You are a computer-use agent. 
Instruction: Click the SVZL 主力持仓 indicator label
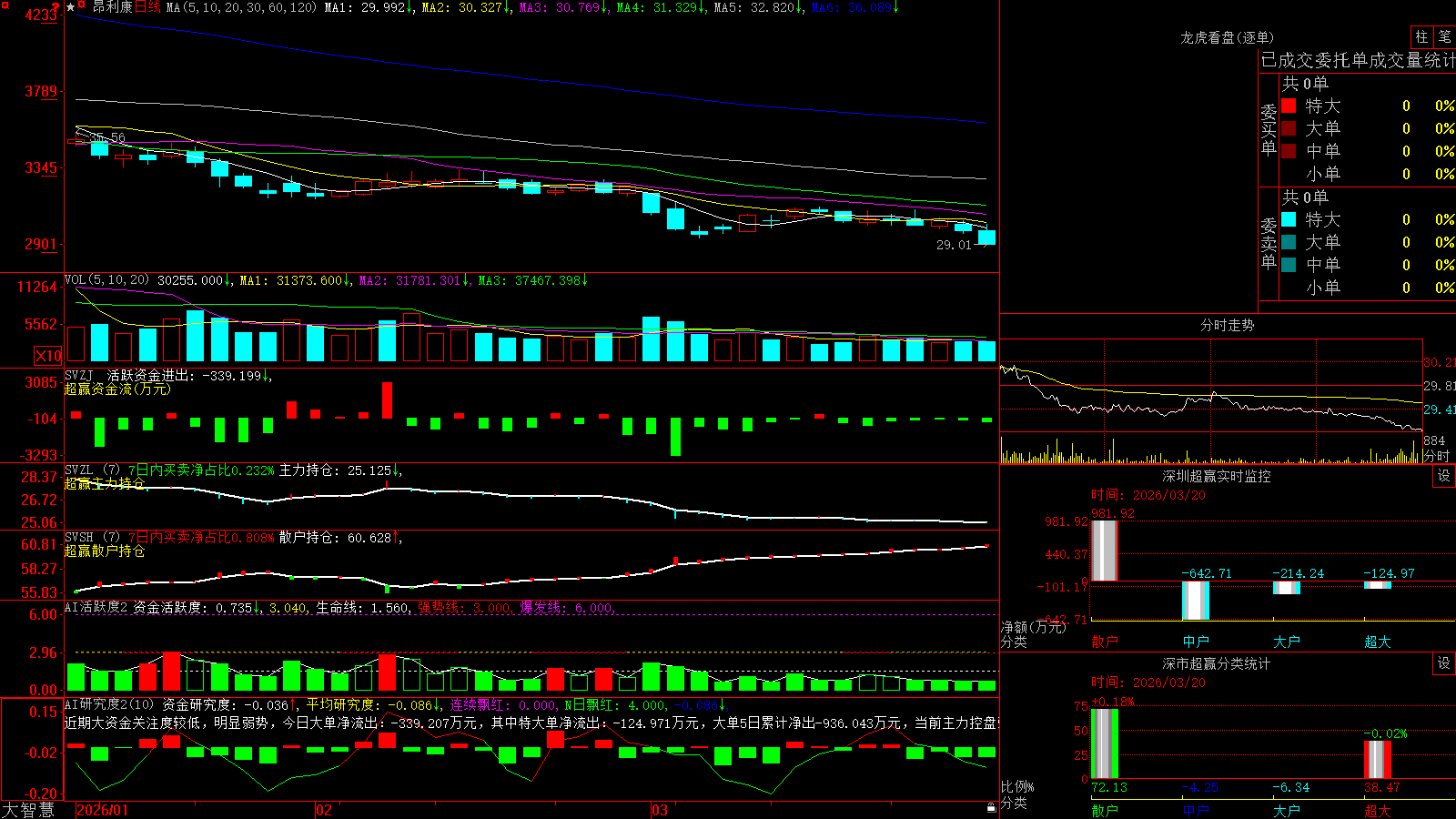coord(92,470)
